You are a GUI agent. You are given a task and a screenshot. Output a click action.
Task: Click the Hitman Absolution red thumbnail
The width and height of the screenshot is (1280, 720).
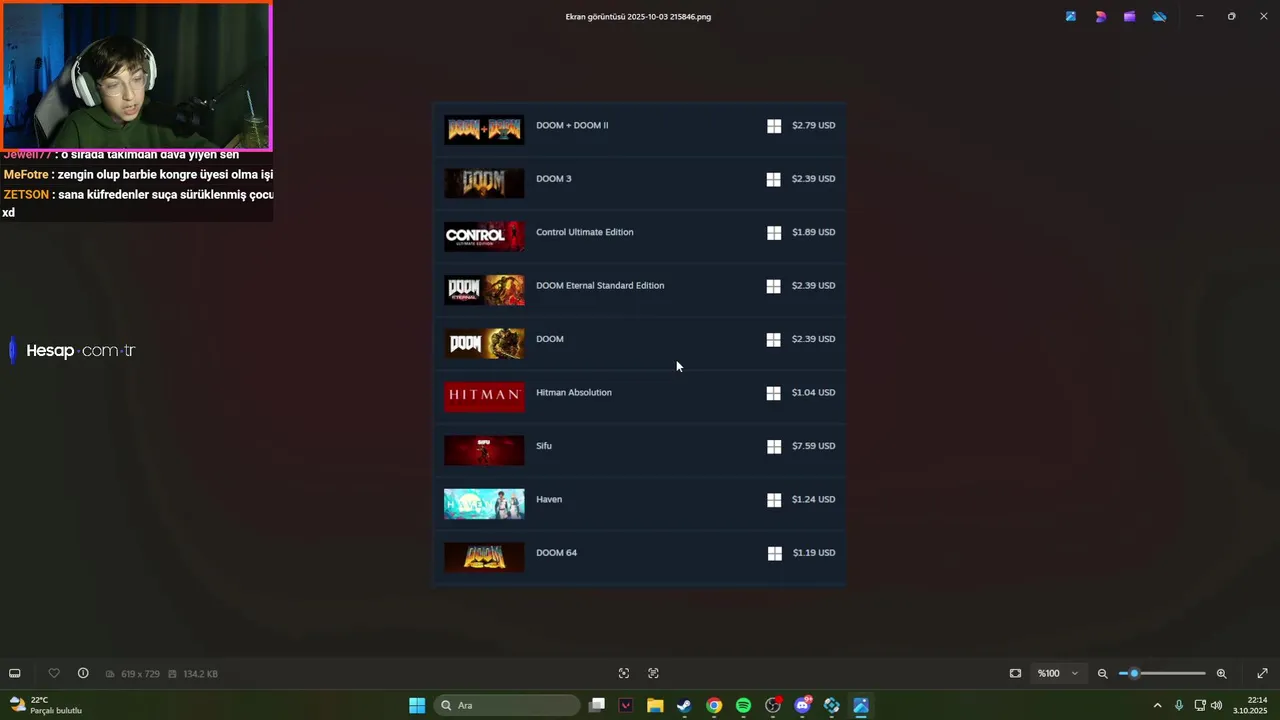point(484,396)
